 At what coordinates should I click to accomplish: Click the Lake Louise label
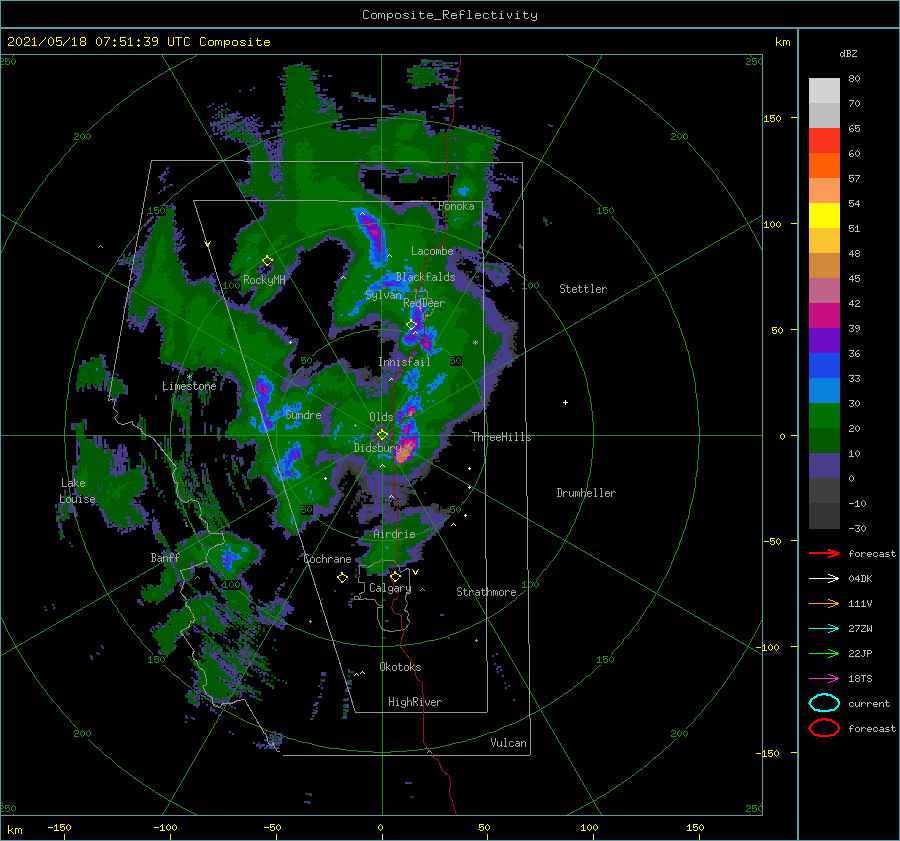tap(77, 491)
